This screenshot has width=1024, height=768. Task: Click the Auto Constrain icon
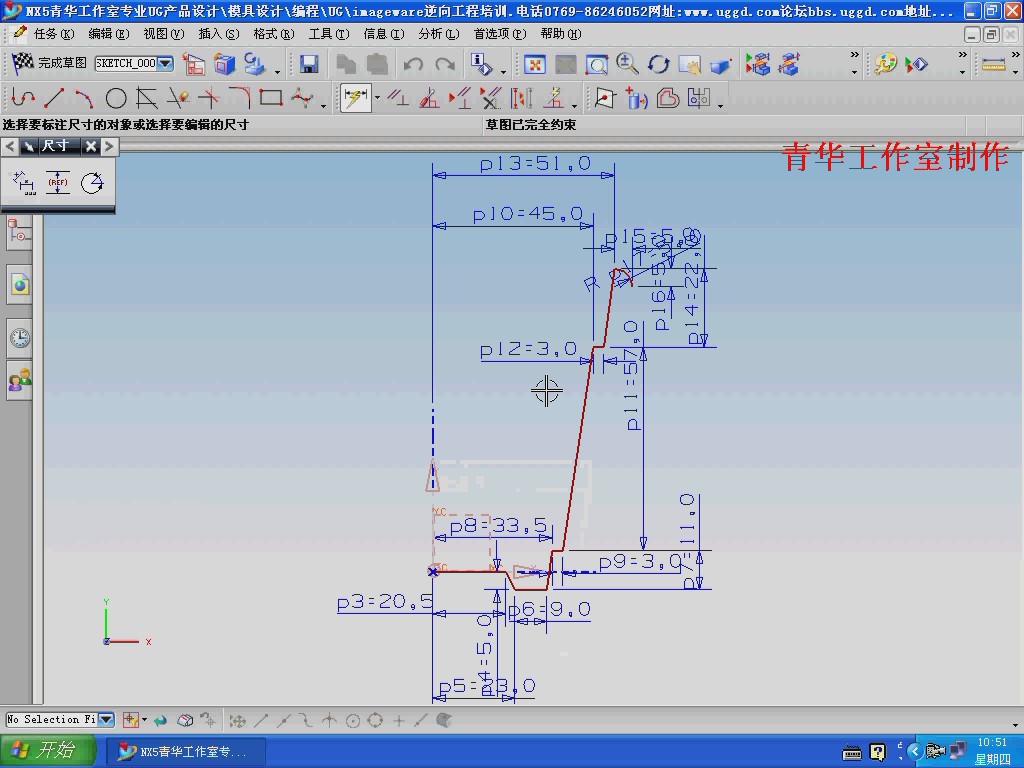click(x=429, y=99)
